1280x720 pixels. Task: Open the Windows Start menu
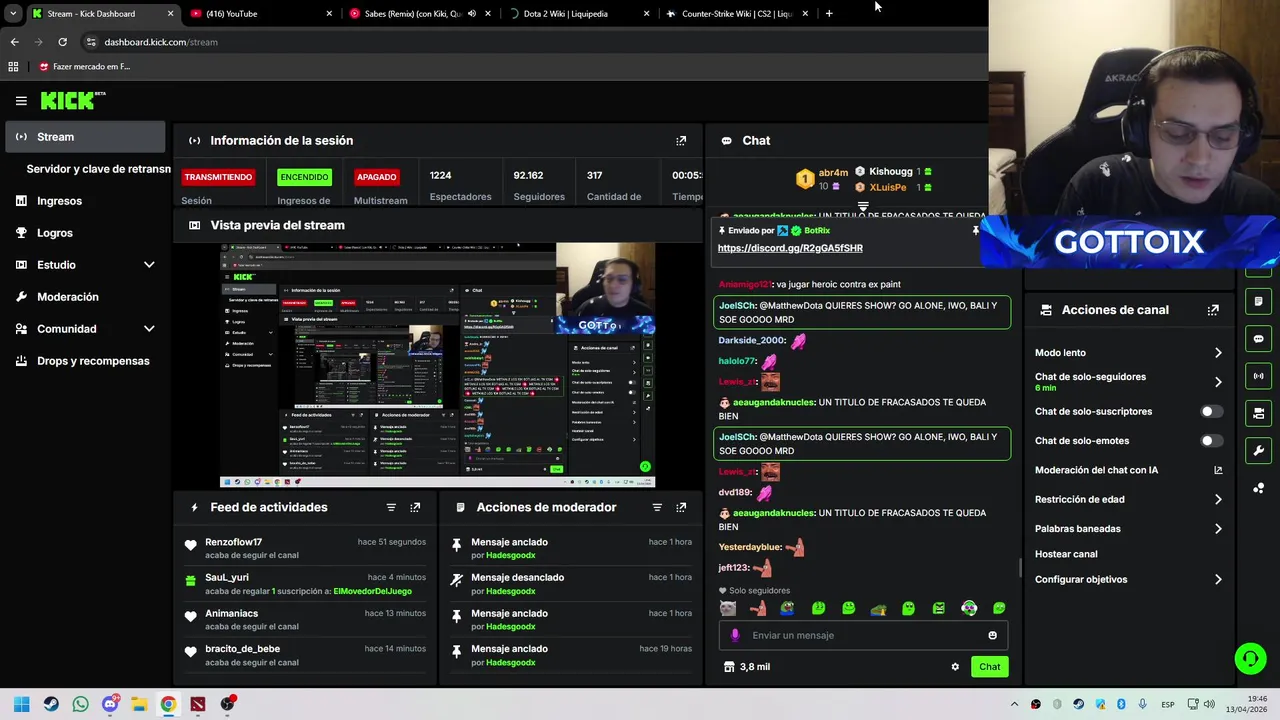(x=22, y=704)
